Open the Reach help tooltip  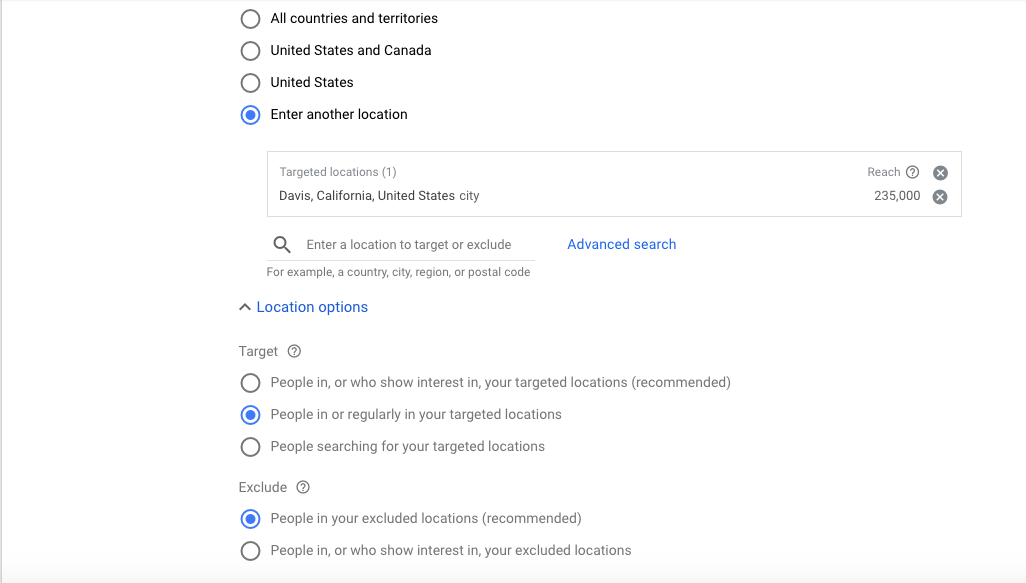[x=912, y=172]
